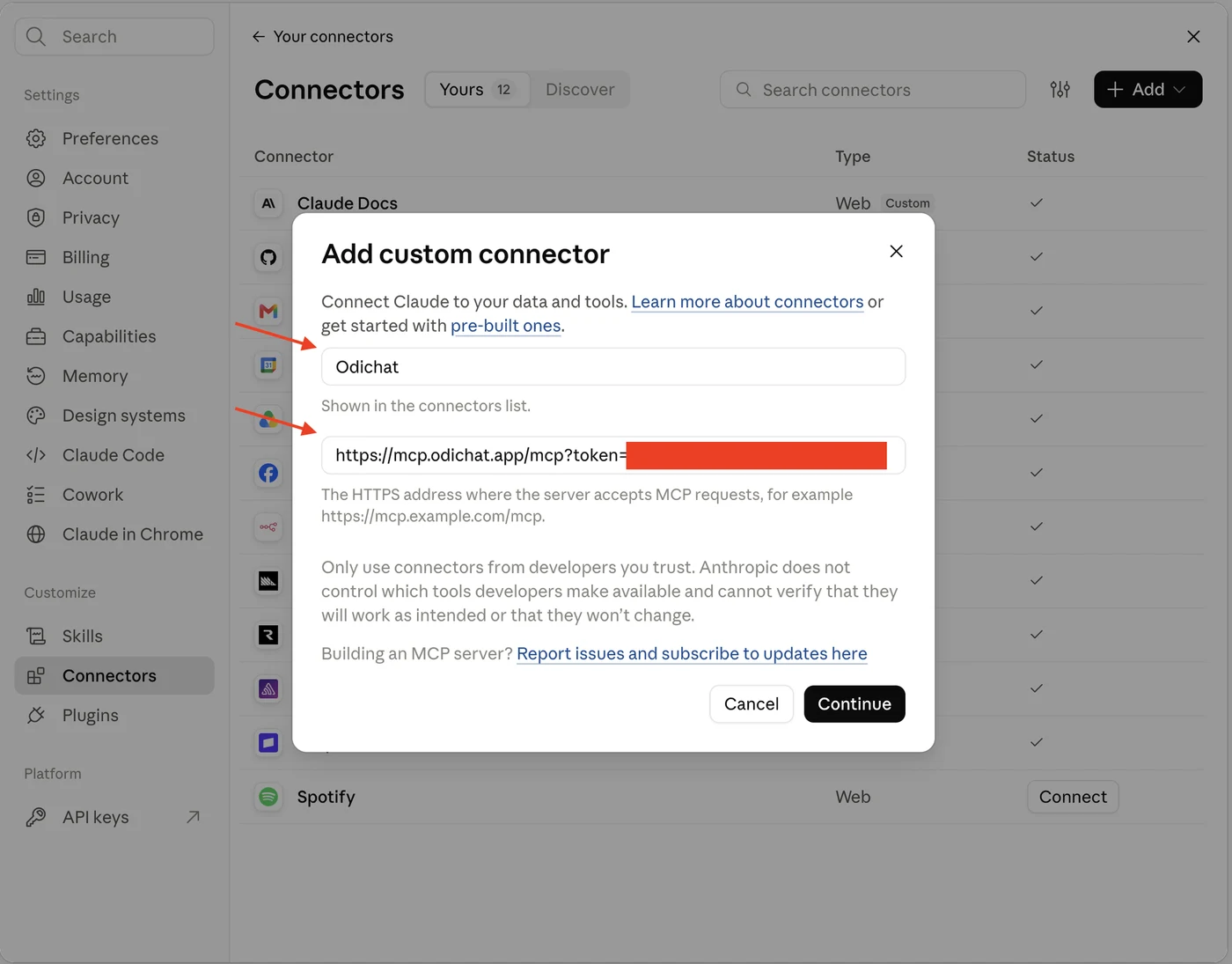Open Report issues and subscribe link

pyautogui.click(x=692, y=654)
